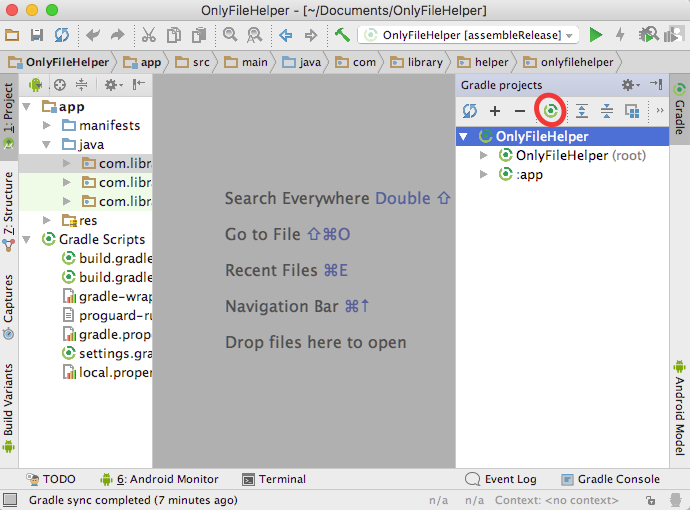Image resolution: width=690 pixels, height=510 pixels.
Task: Toggle tool window buttons at status bar corner
Action: click(10, 500)
